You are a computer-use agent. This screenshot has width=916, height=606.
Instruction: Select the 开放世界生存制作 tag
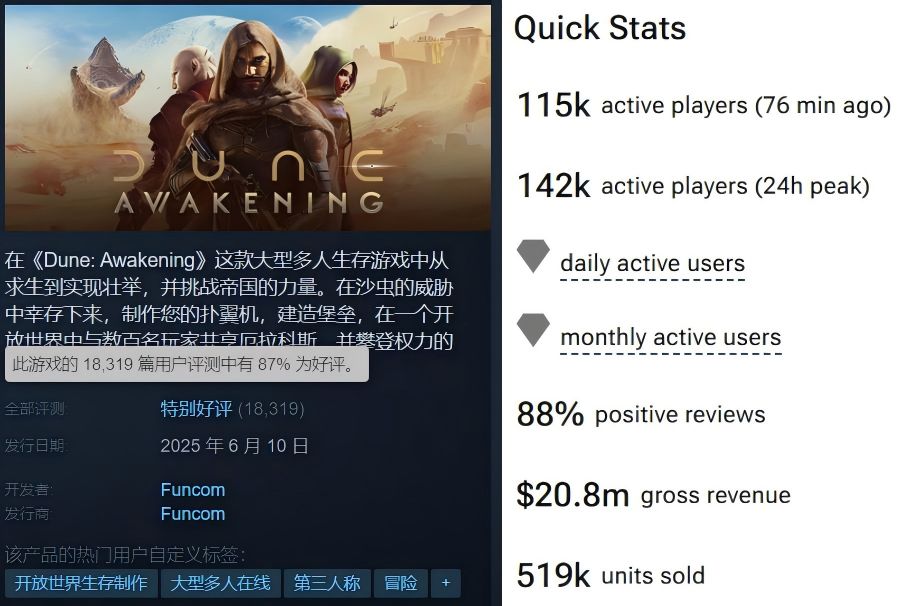click(x=81, y=583)
